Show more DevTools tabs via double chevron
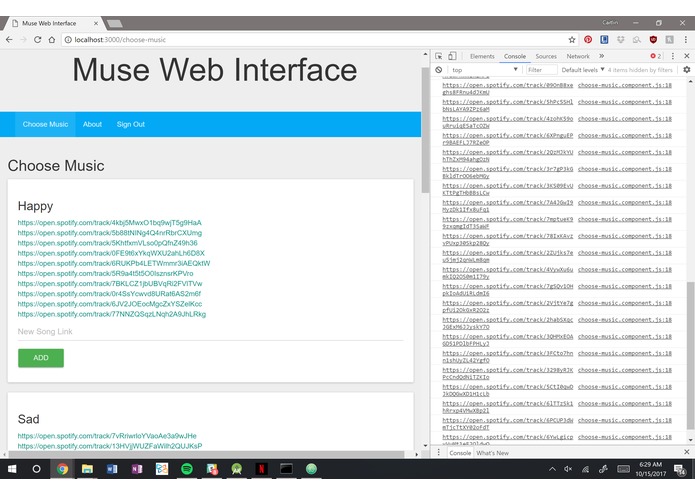This screenshot has width=695, height=494. [601, 56]
